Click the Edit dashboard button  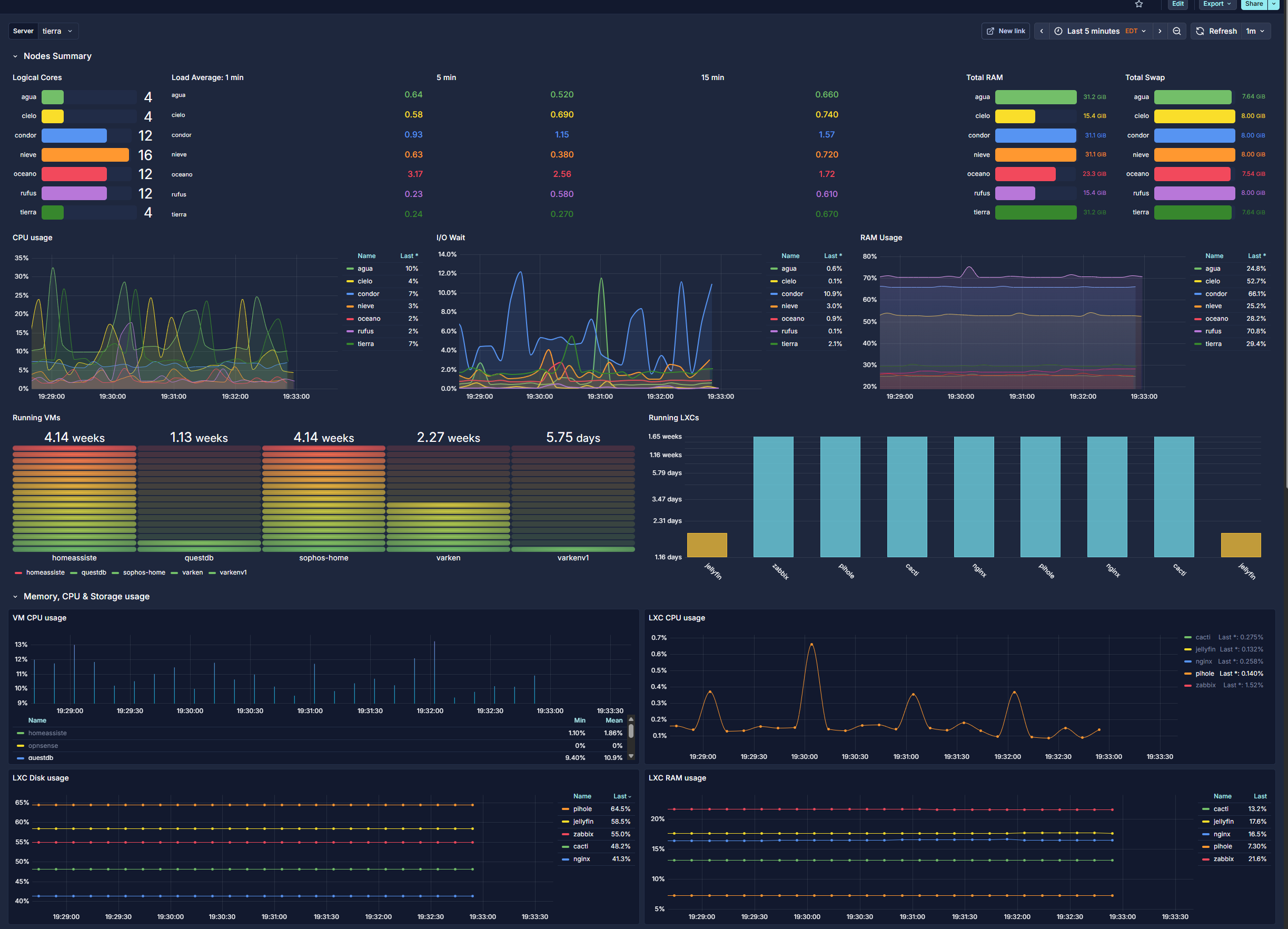(1178, 4)
